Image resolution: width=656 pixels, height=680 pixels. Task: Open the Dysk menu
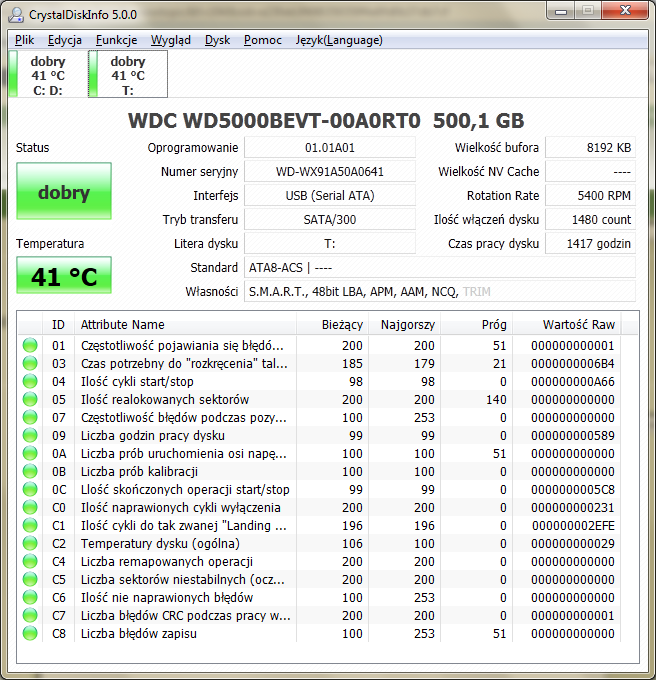click(217, 40)
